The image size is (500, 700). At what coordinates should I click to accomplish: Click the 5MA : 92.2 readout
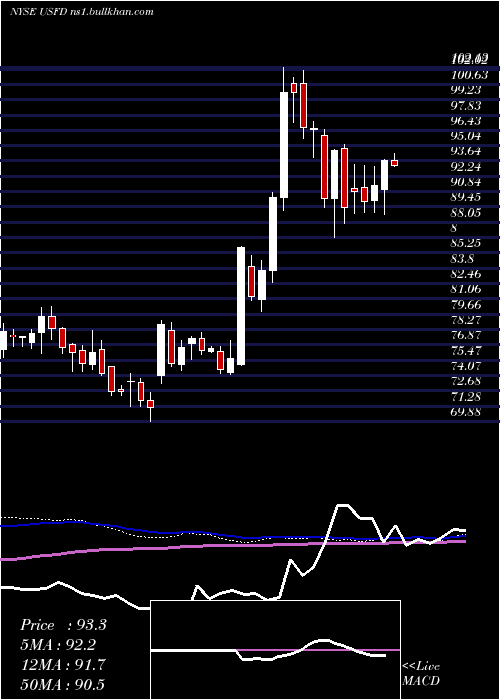pos(58,645)
